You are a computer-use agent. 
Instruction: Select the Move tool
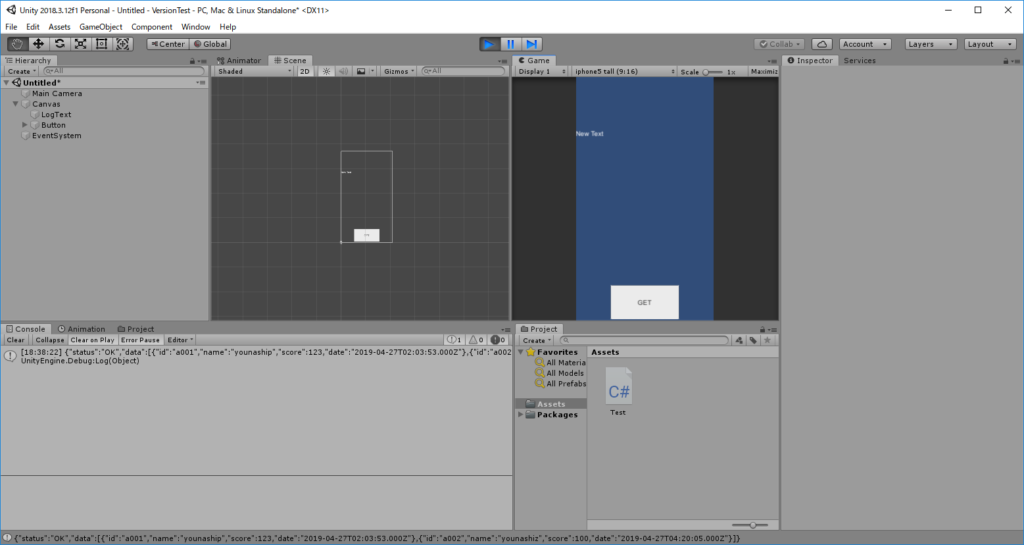(x=38, y=44)
